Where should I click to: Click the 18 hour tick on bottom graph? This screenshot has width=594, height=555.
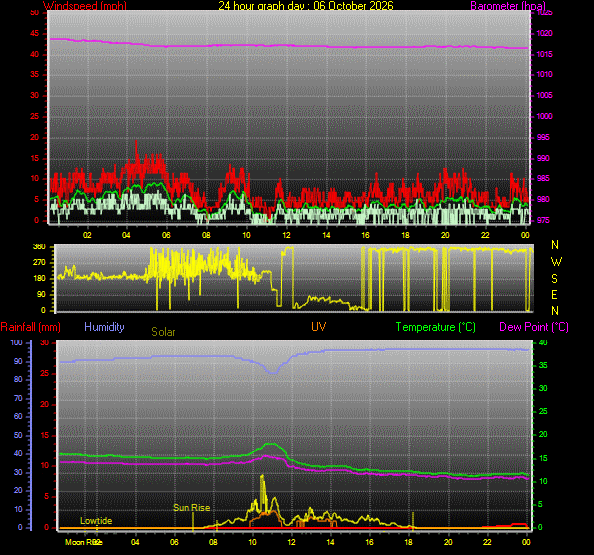pyautogui.click(x=408, y=542)
